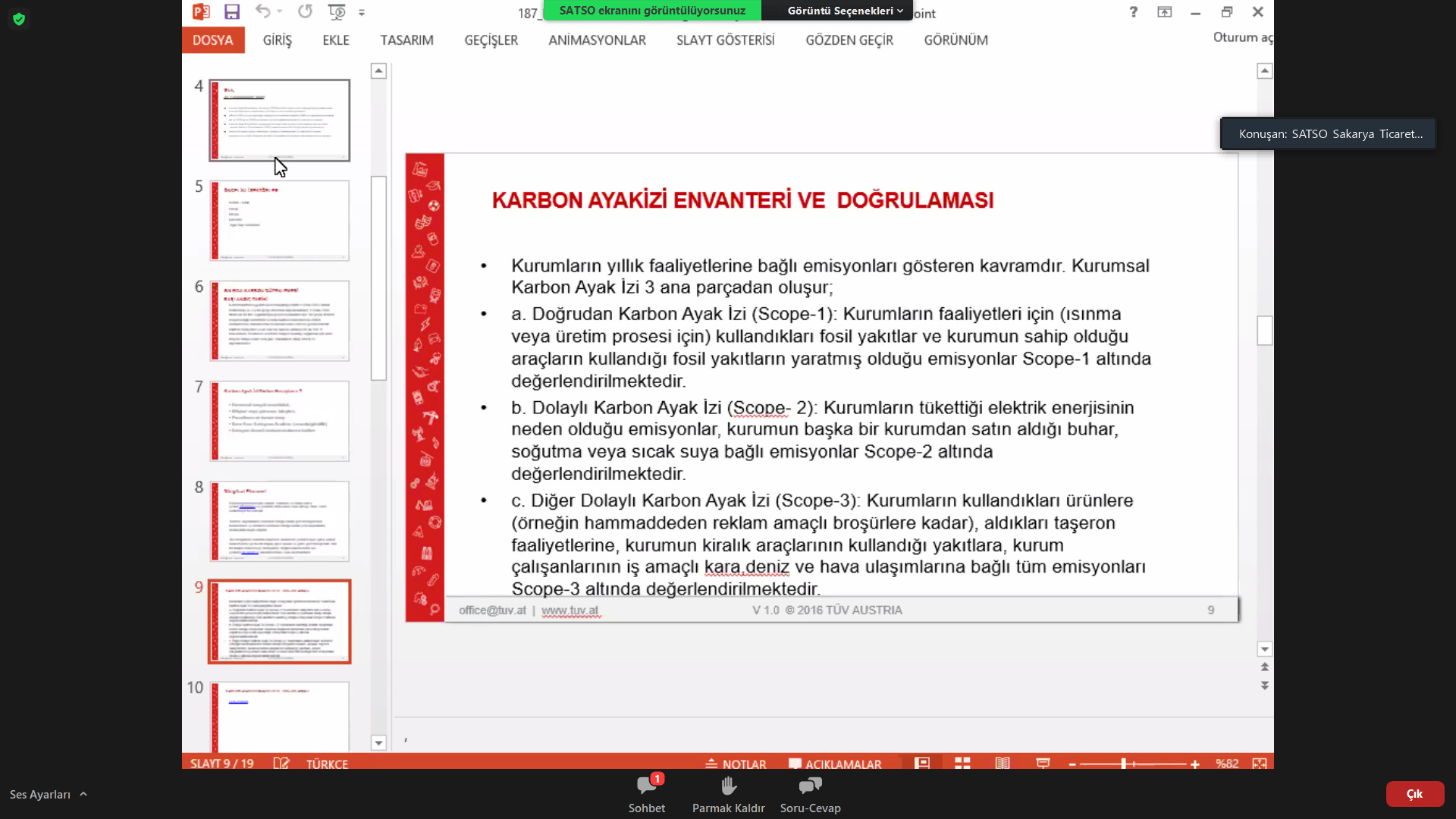The height and width of the screenshot is (819, 1456).
Task: Click Fit slide to window icon
Action: (x=1260, y=764)
